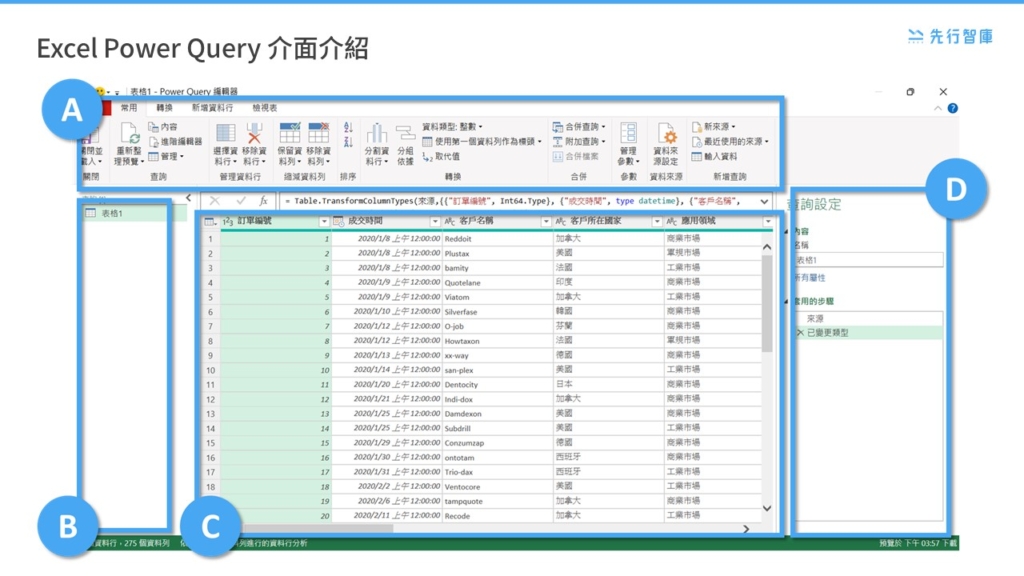Sort ascending with the A-Z icon
Screen dimensions: 1024x576
346,126
